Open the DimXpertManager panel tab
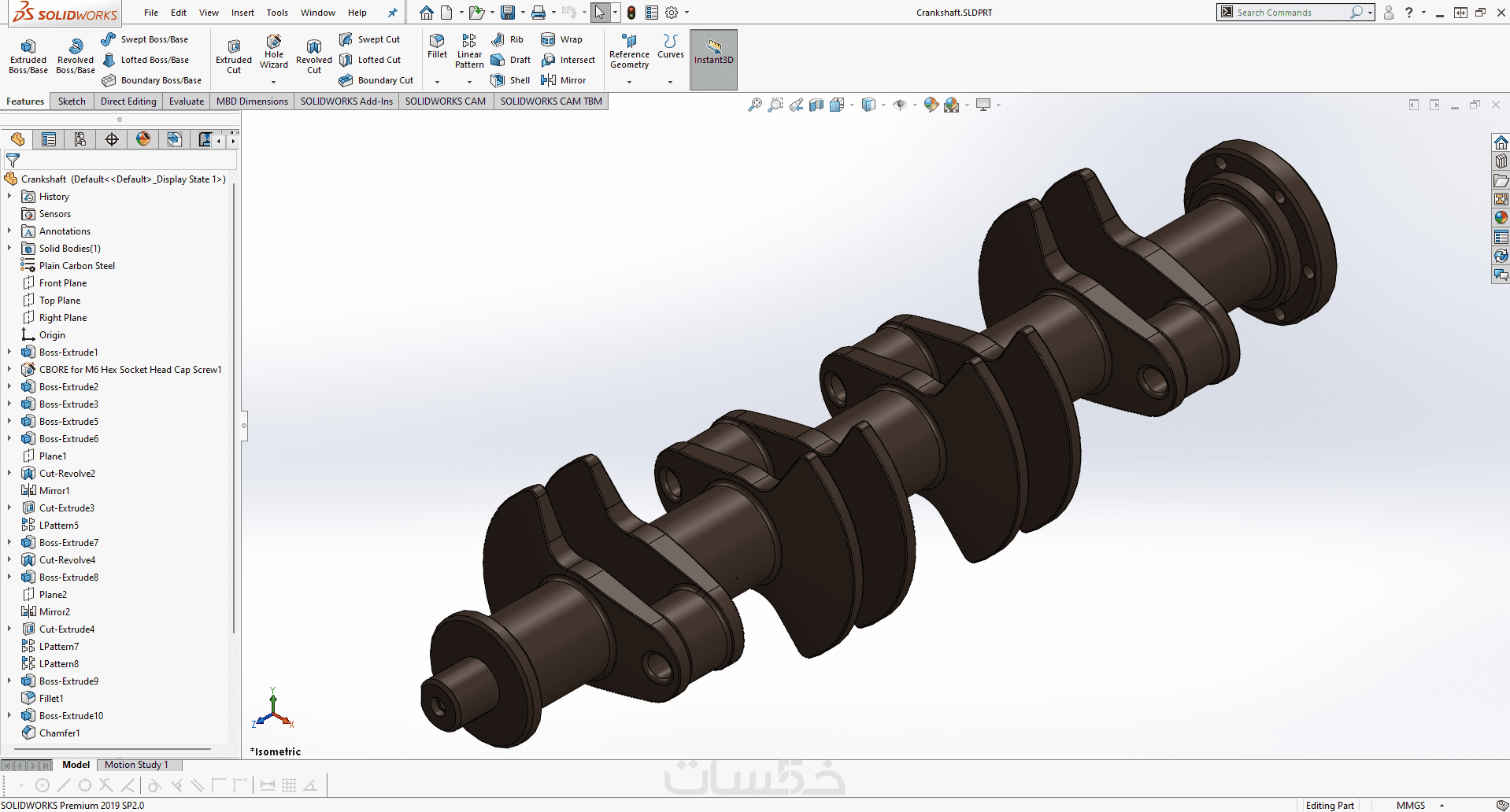1510x812 pixels. (112, 139)
